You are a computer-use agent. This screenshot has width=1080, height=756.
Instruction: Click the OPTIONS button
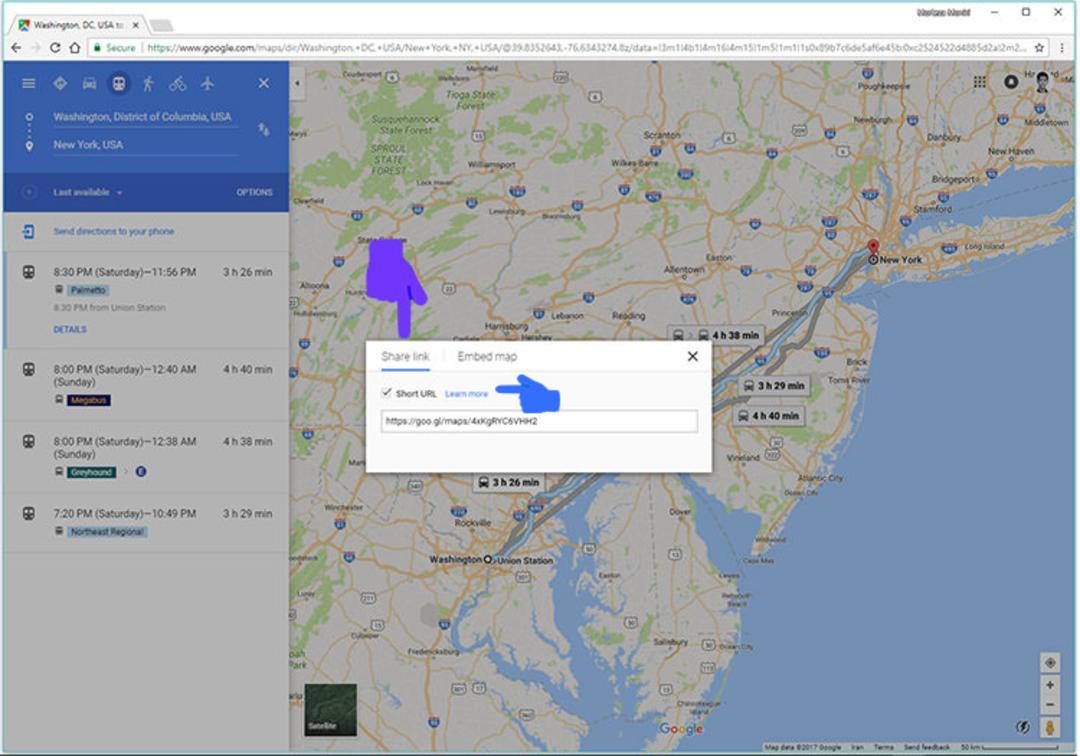pyautogui.click(x=254, y=192)
